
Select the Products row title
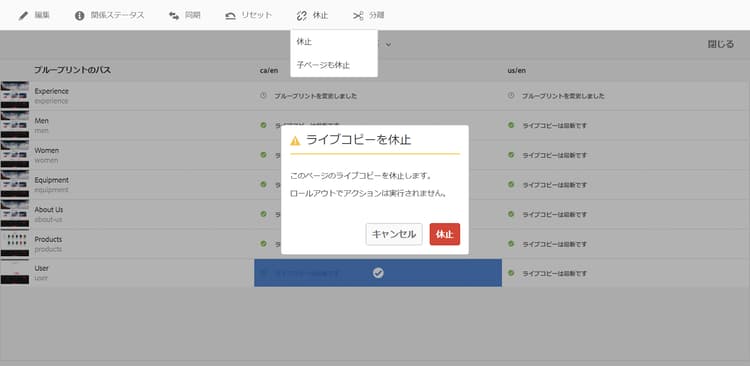(48, 239)
